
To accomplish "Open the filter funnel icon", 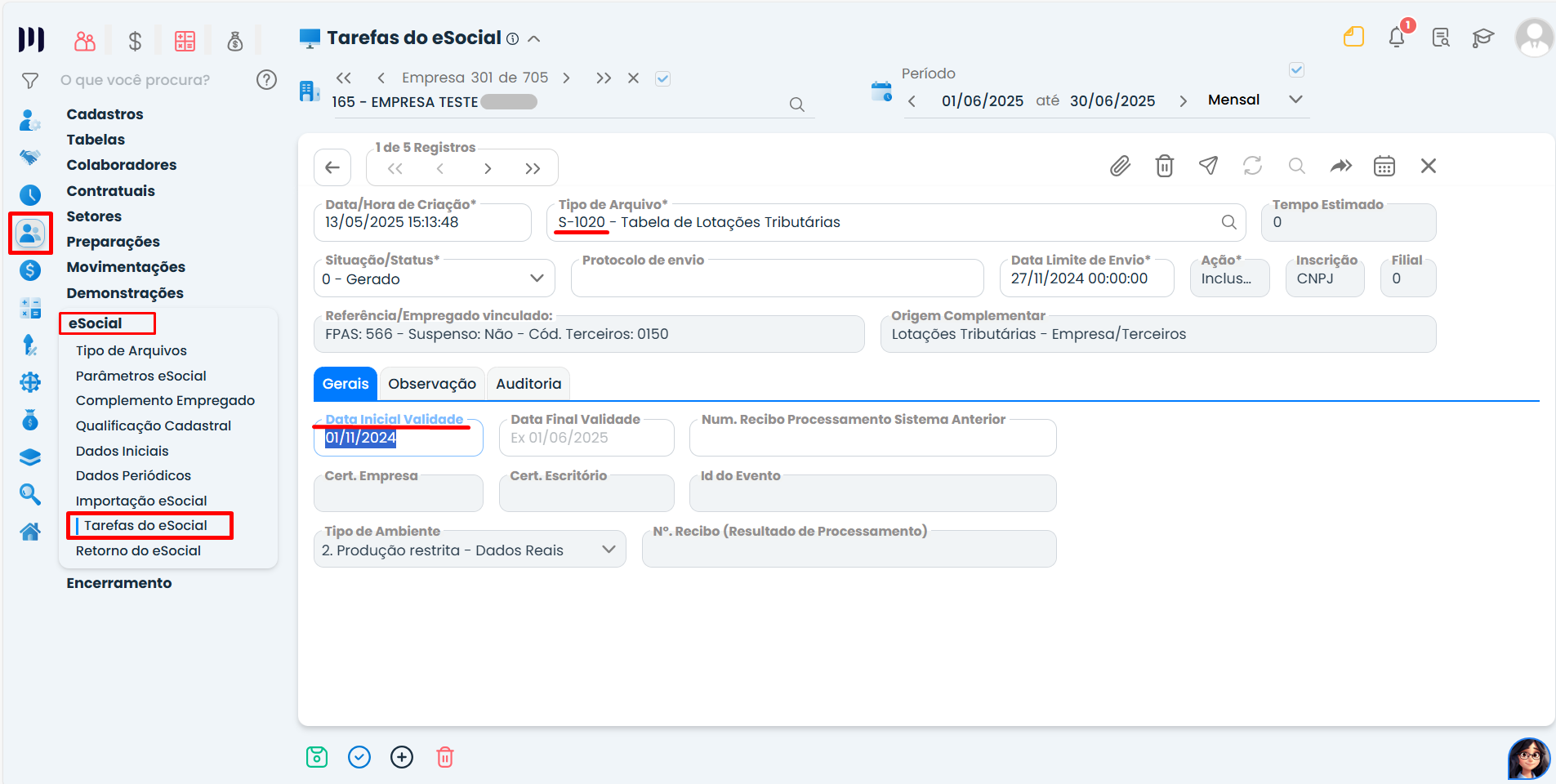I will 30,80.
